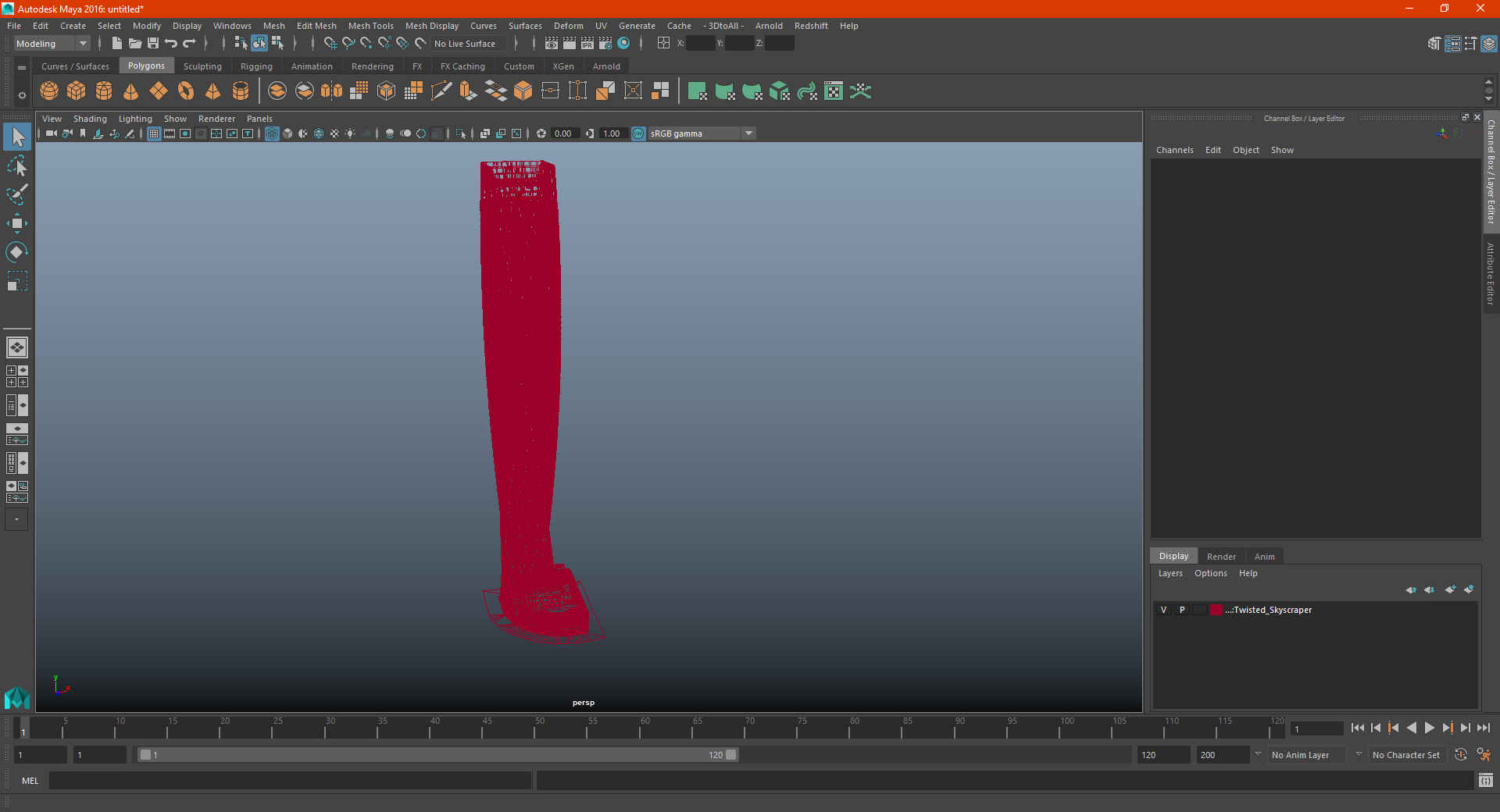Activate the Select tool in the toolbox

click(x=17, y=137)
